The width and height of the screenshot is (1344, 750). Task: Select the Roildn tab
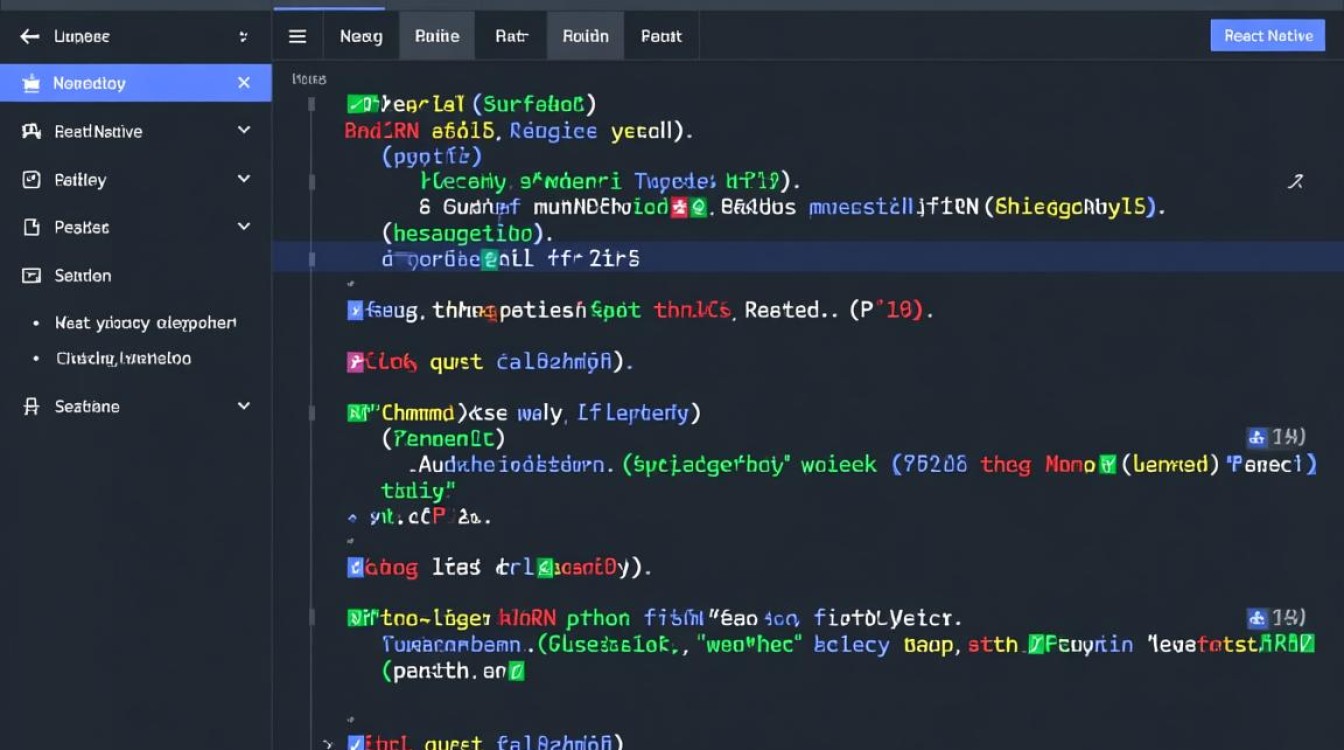[586, 36]
